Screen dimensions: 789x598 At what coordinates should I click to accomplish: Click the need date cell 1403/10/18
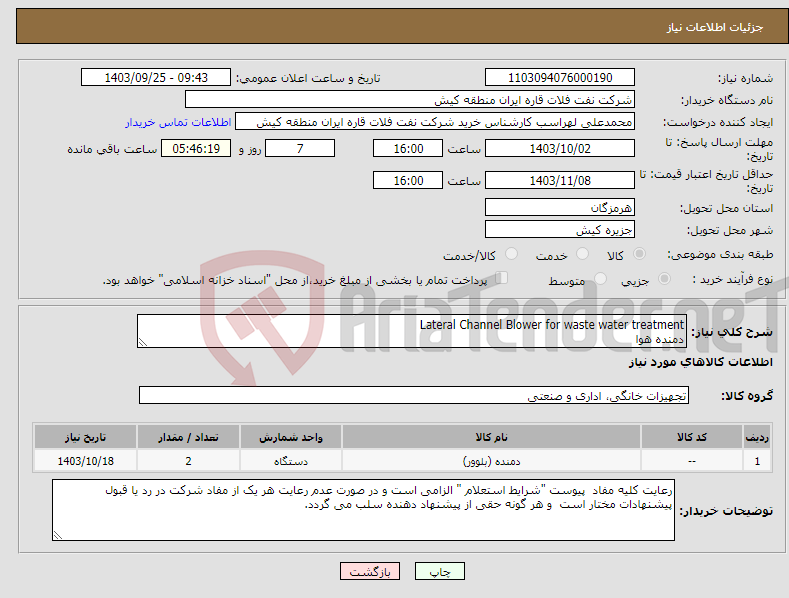tap(86, 461)
